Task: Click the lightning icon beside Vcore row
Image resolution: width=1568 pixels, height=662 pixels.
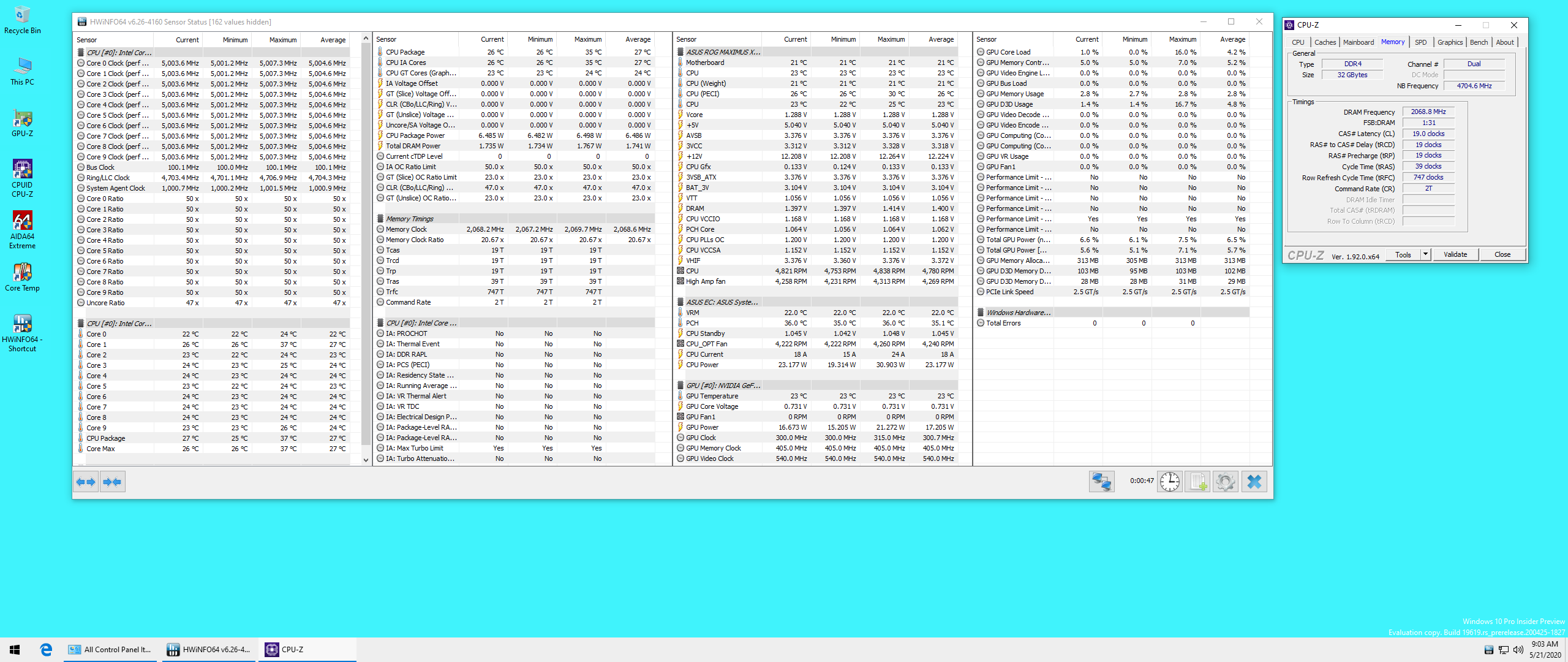Action: coord(680,115)
